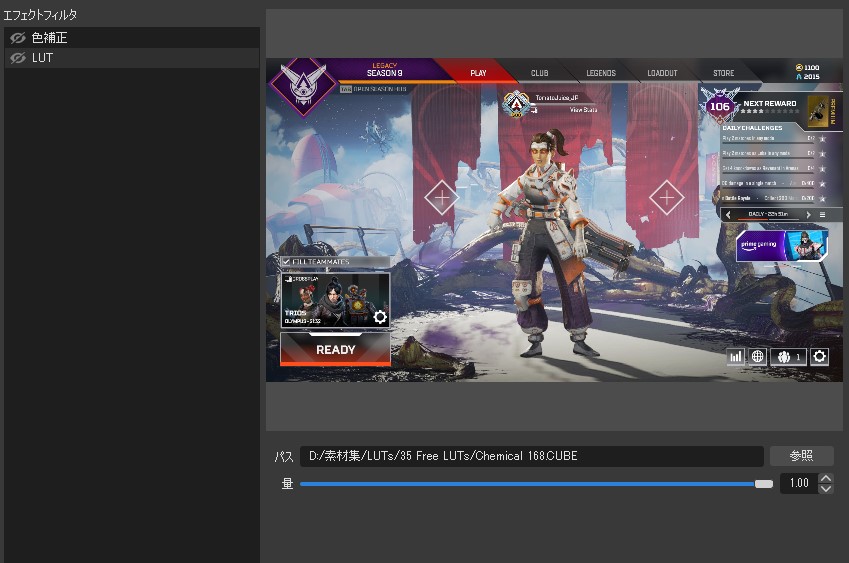Open the stats bar chart icon

click(736, 356)
